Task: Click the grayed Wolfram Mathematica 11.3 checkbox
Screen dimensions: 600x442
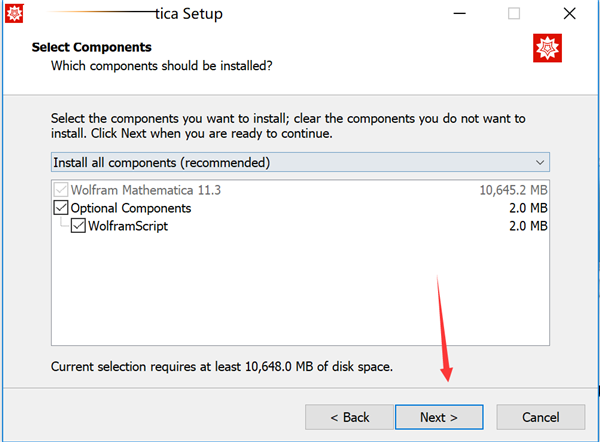Action: (60, 190)
